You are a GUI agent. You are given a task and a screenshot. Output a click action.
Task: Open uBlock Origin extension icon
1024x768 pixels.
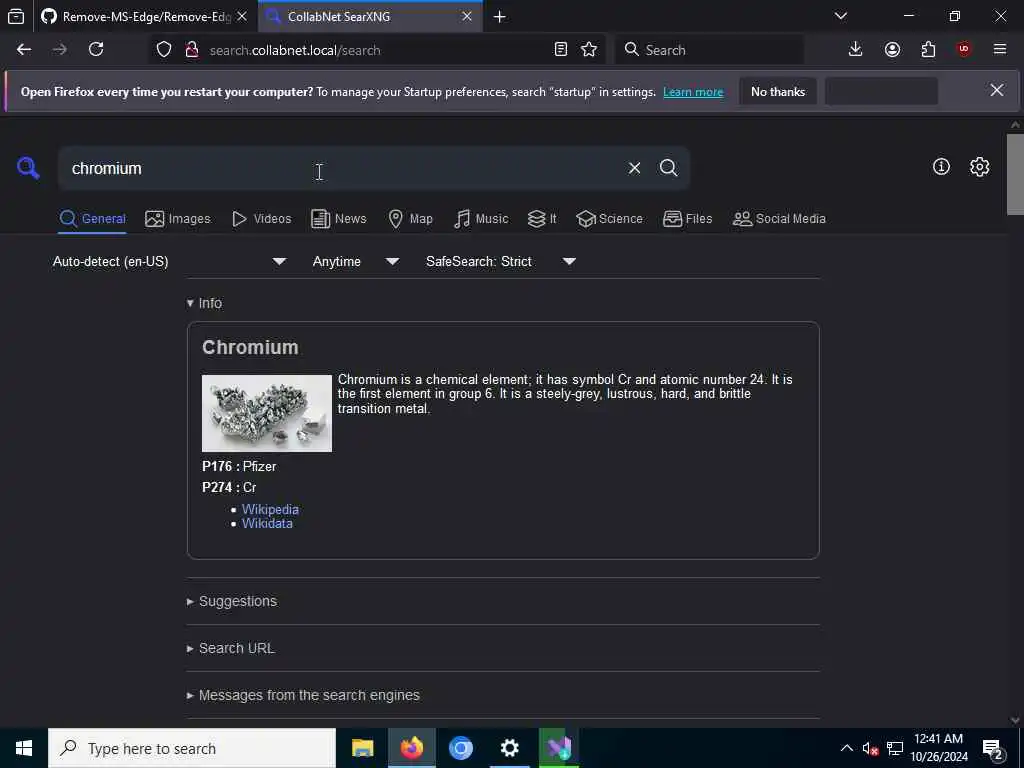[x=964, y=50]
